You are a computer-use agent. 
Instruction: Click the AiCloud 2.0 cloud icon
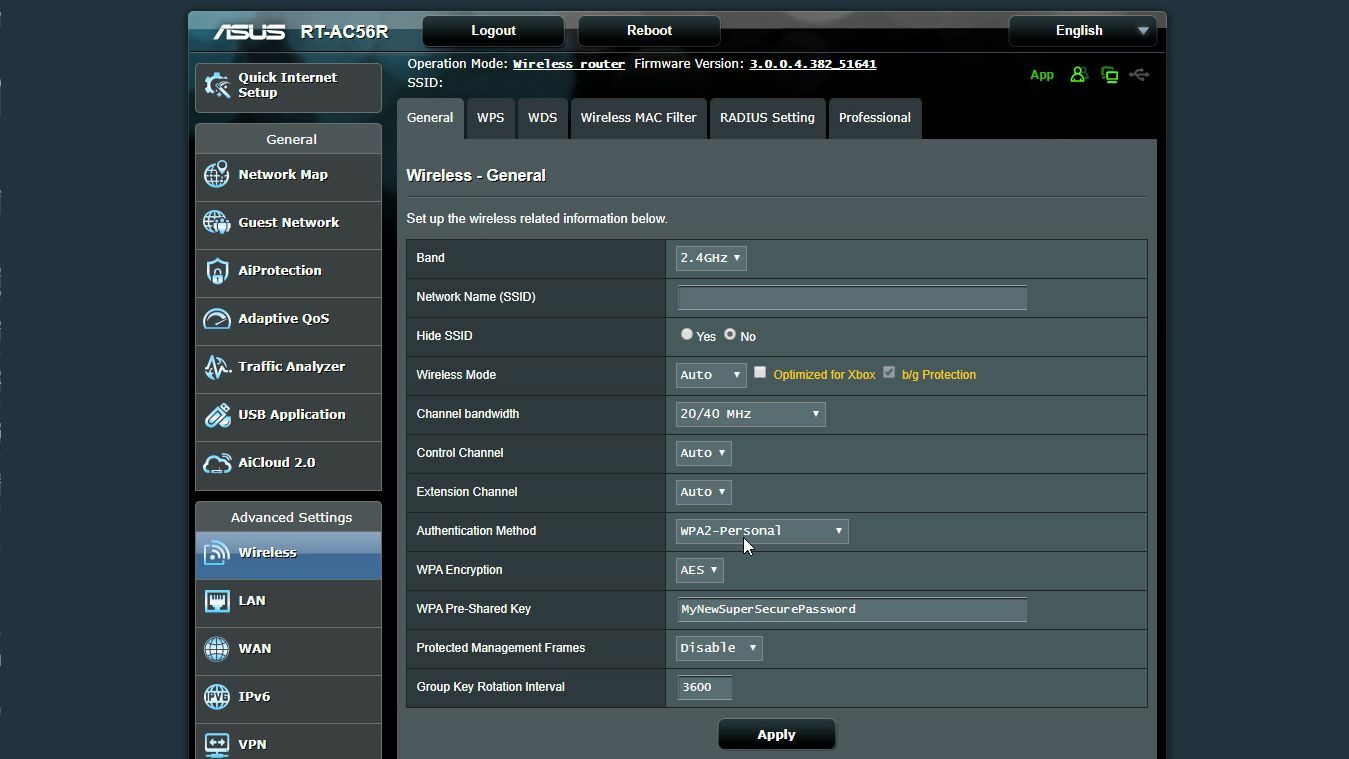(x=217, y=463)
